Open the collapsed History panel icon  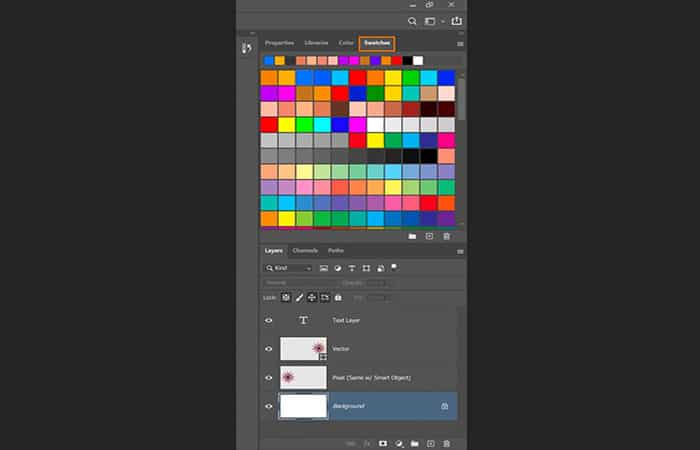247,48
